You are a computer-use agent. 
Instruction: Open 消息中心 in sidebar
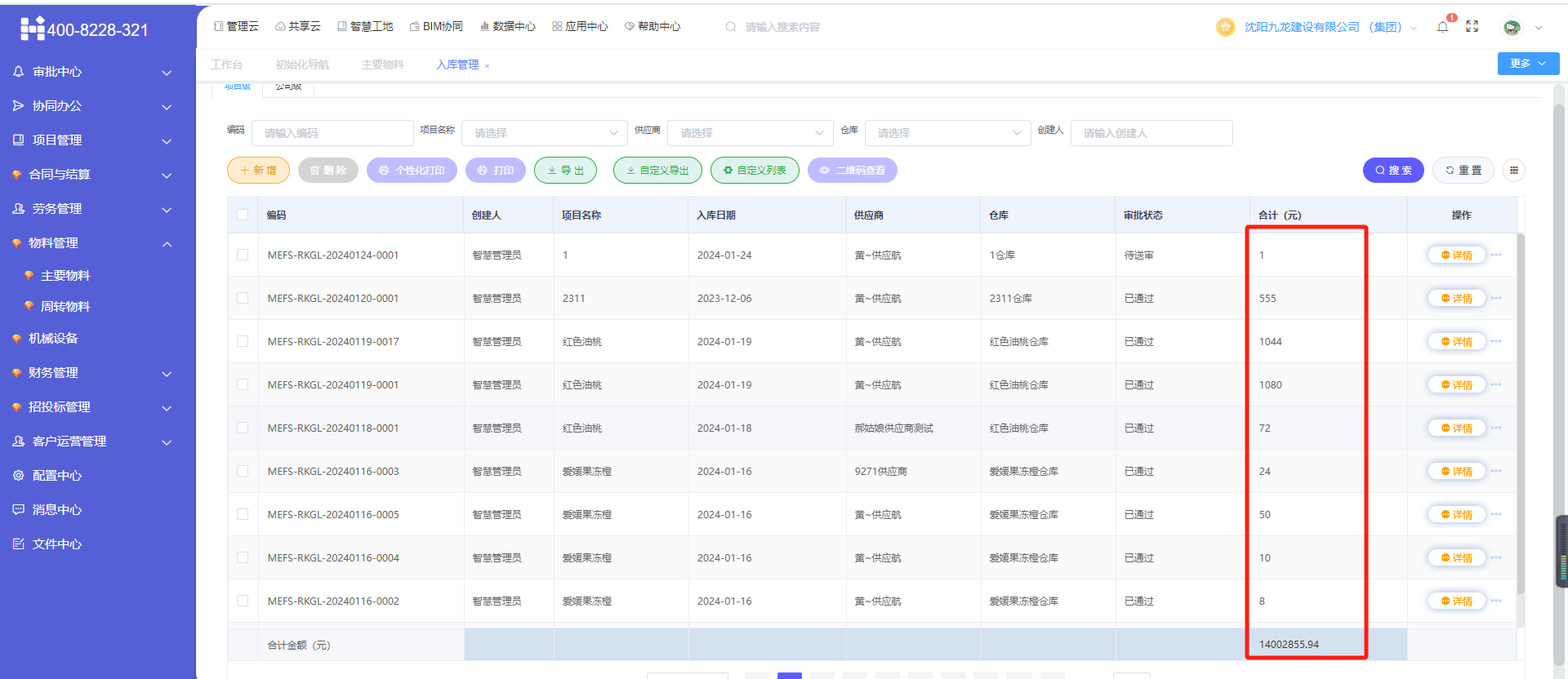tap(56, 509)
